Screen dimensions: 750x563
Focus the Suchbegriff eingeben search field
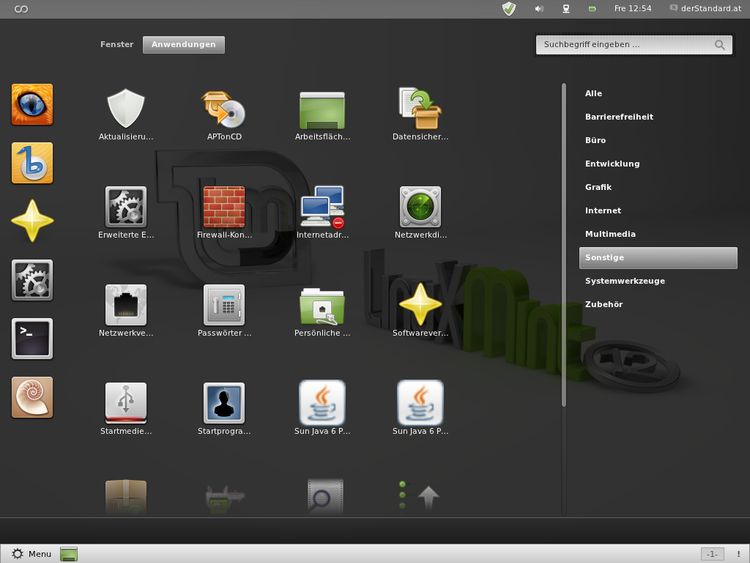tap(625, 45)
